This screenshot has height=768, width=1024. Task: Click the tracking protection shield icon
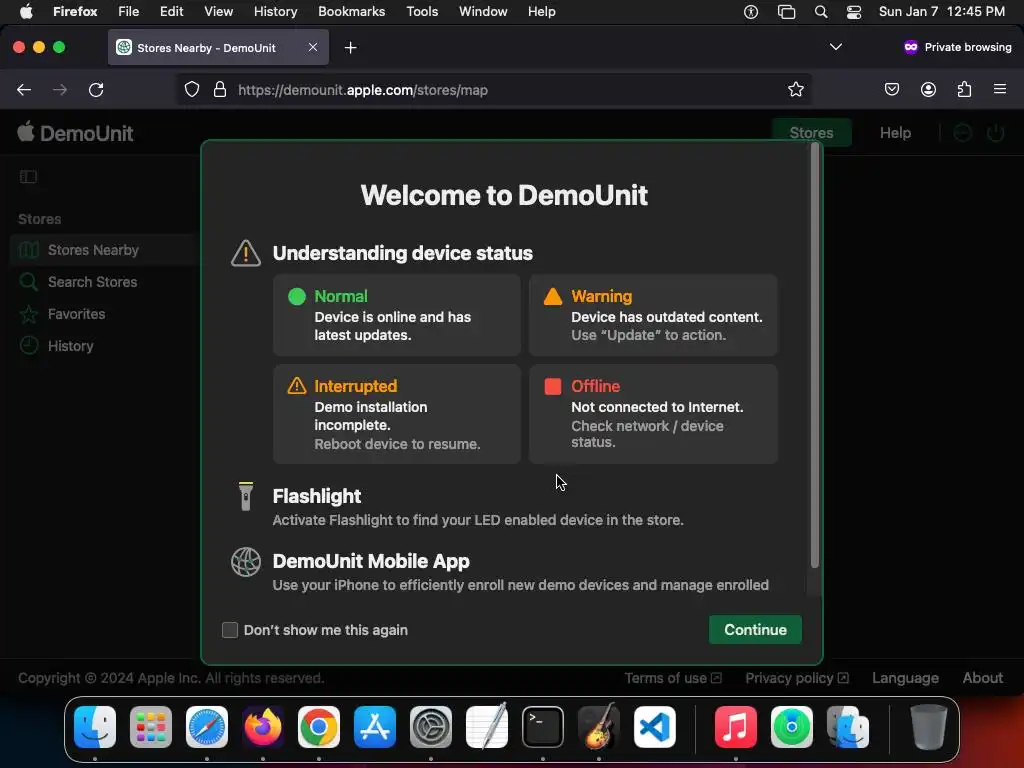pos(191,89)
